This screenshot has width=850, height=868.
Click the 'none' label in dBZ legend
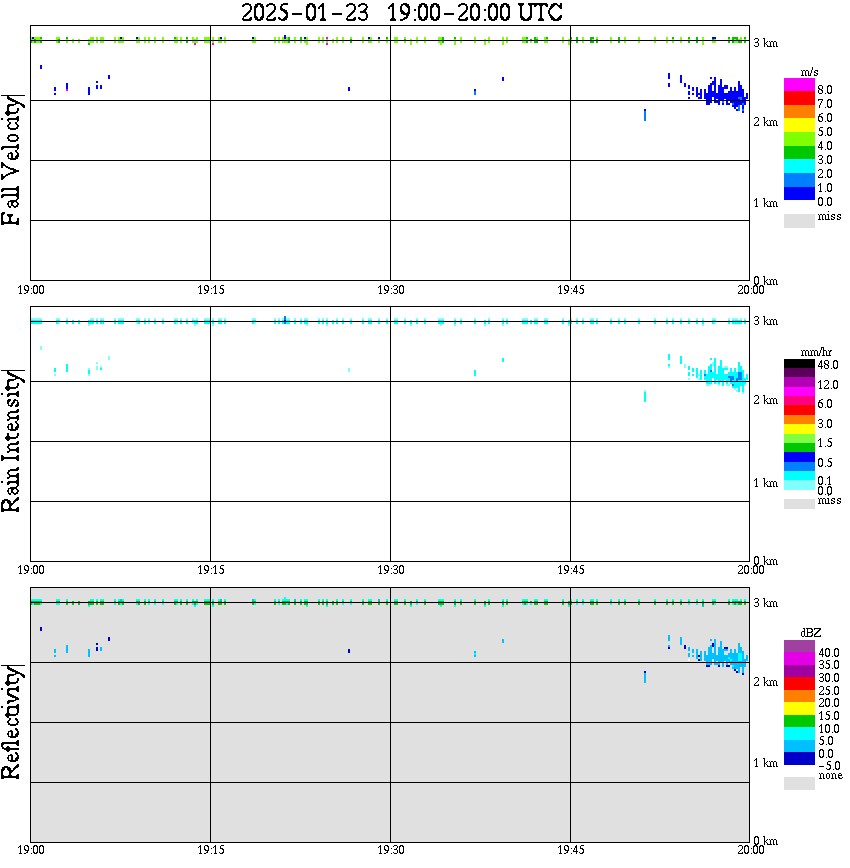[x=830, y=775]
